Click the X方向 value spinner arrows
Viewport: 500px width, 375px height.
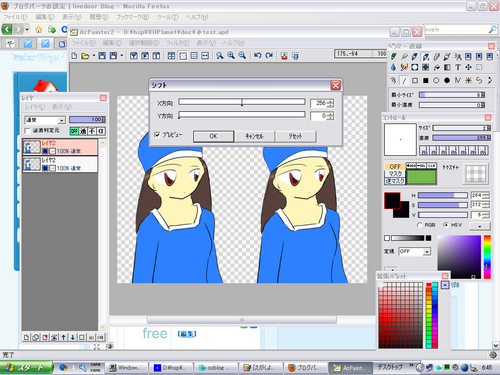pos(330,103)
